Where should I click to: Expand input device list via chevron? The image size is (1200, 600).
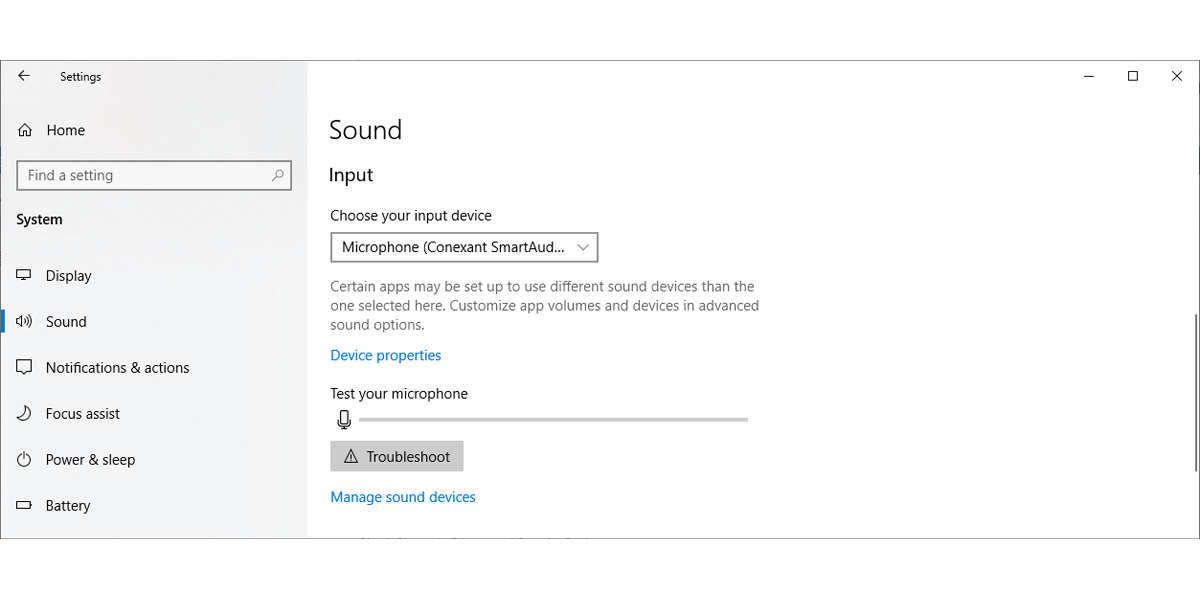click(584, 247)
